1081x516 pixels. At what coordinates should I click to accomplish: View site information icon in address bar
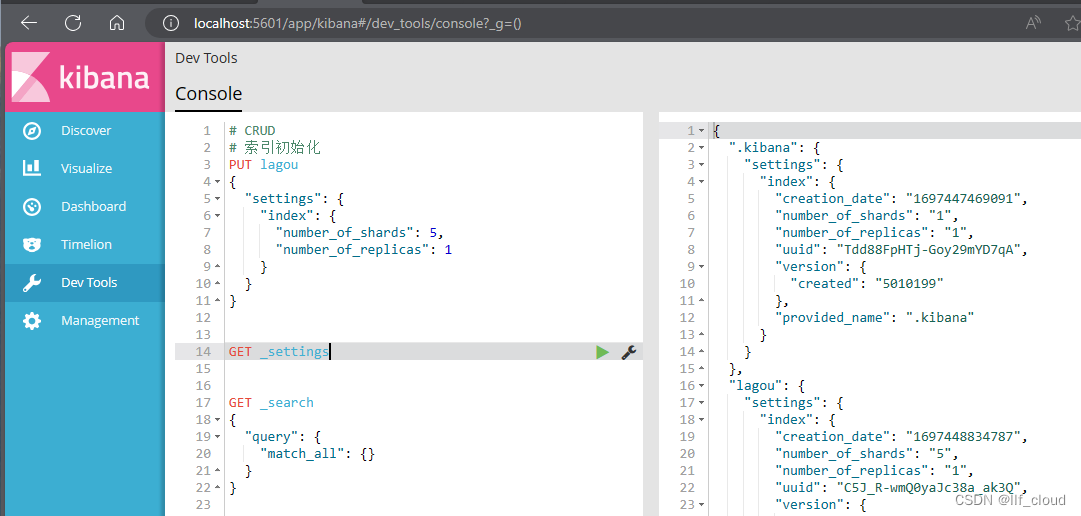pos(171,23)
